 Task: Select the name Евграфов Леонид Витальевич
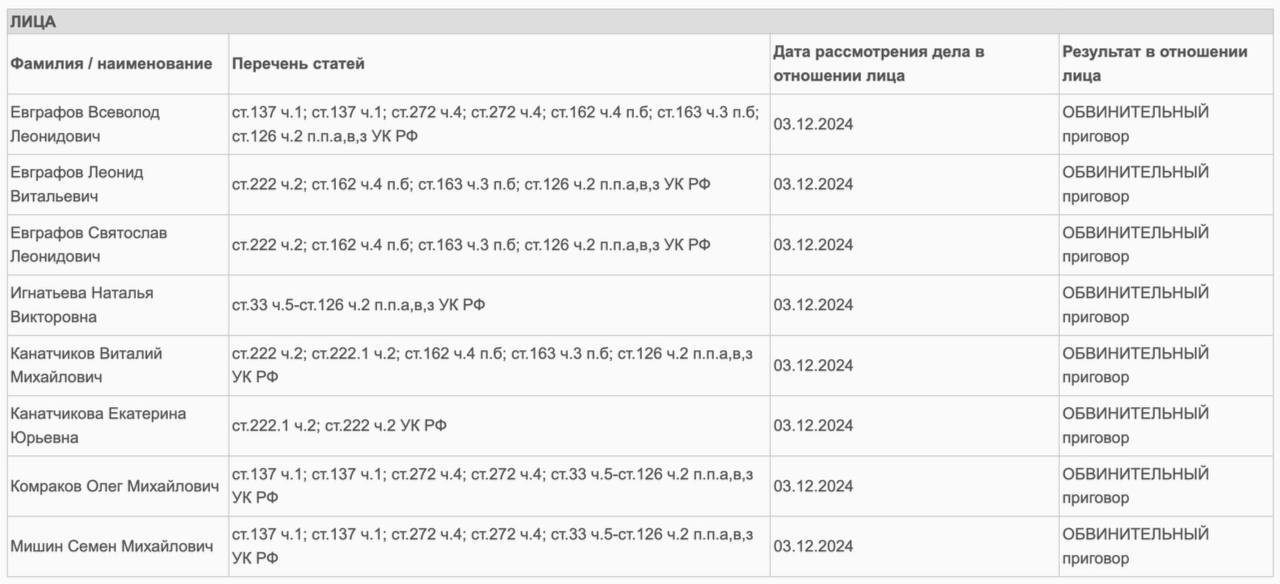[x=77, y=184]
